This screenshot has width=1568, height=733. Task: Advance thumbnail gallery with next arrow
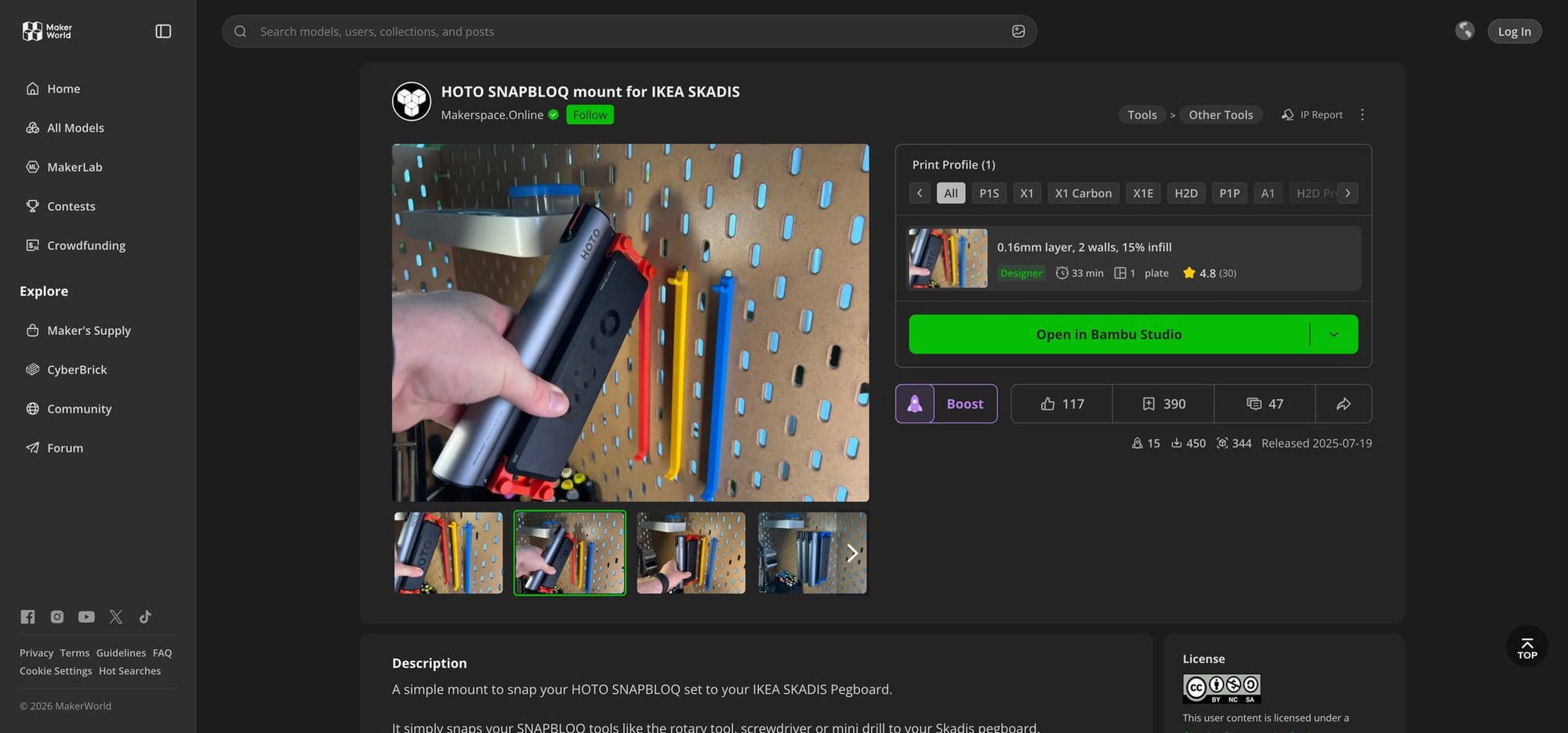852,553
